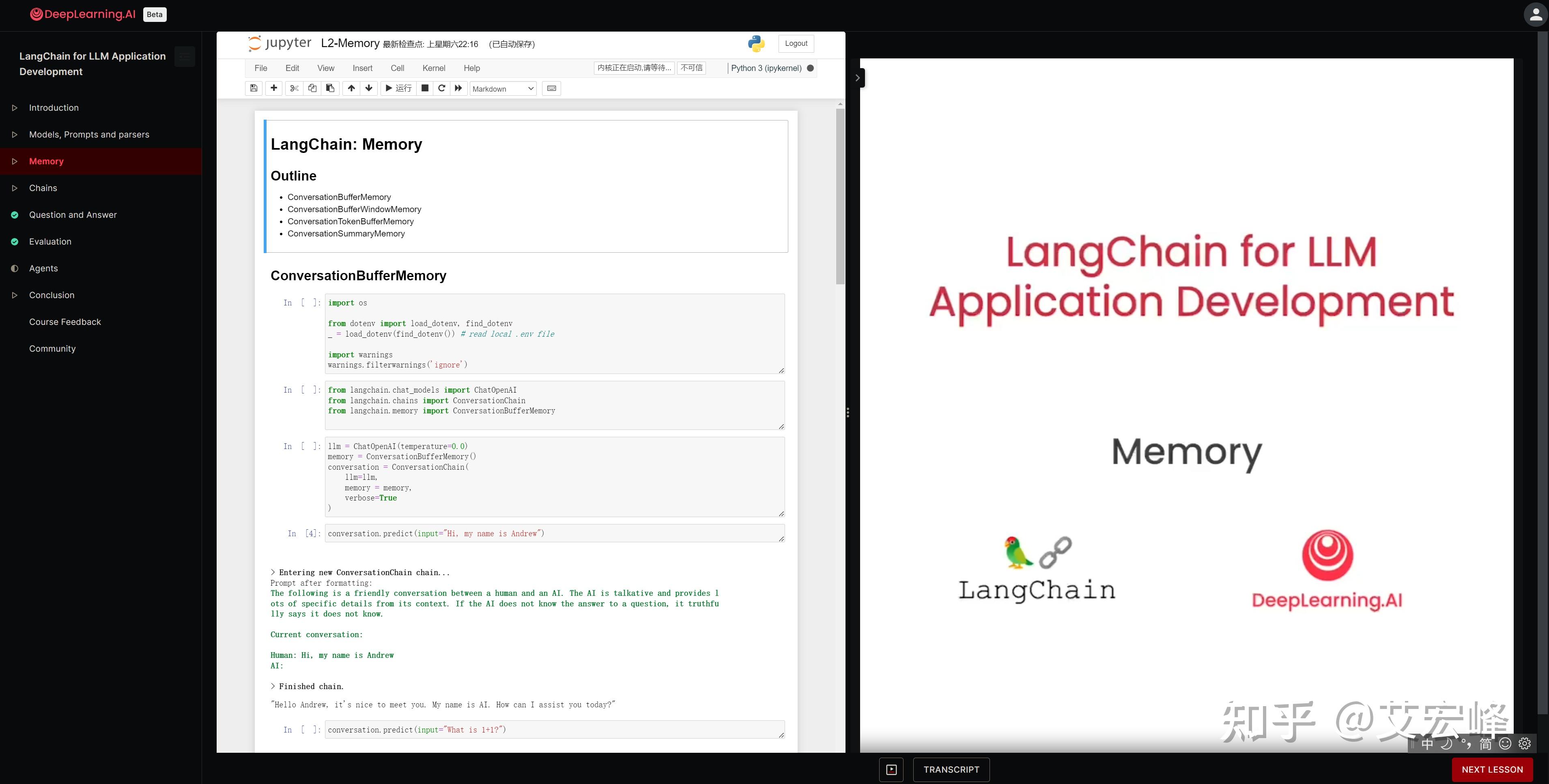Click the 不可信 (not trusted) notebook indicator
This screenshot has height=784, width=1549.
(691, 68)
